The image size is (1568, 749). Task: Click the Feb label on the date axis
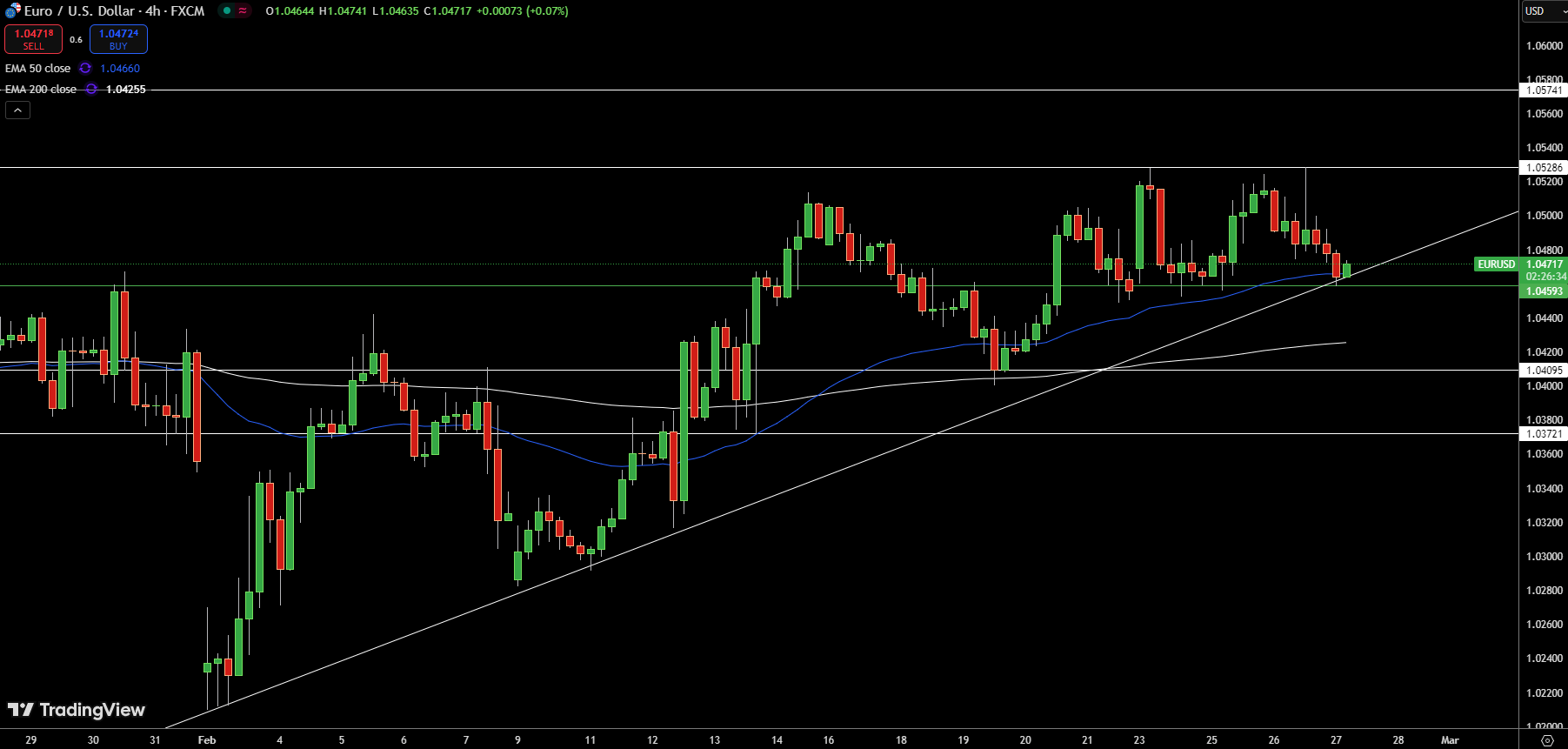click(207, 740)
